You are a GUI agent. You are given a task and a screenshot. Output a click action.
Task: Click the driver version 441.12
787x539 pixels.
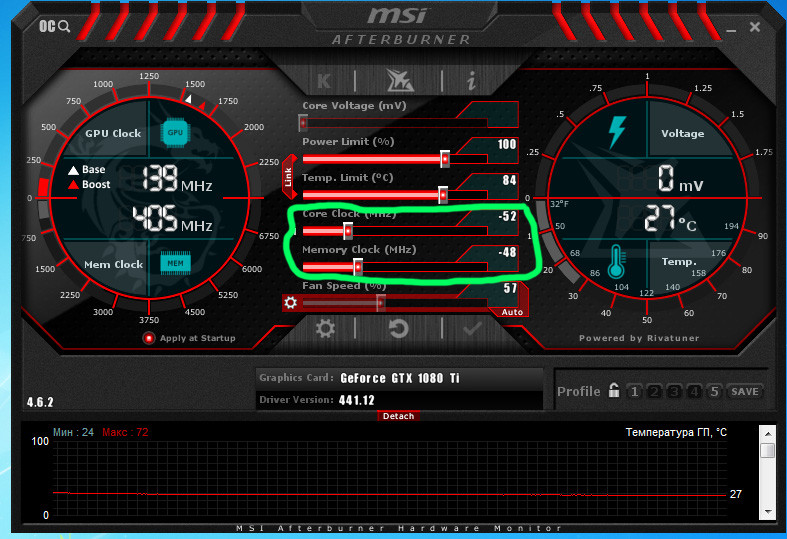coord(356,400)
